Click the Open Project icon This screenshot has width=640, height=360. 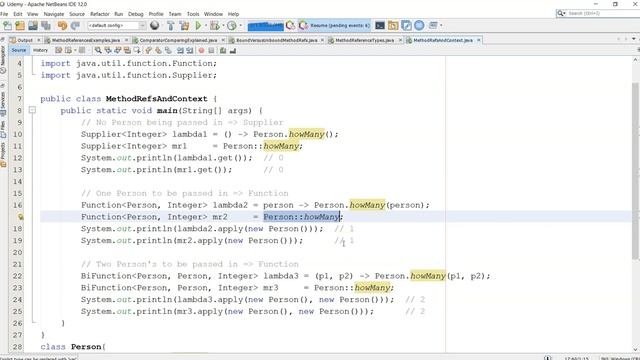click(33, 26)
